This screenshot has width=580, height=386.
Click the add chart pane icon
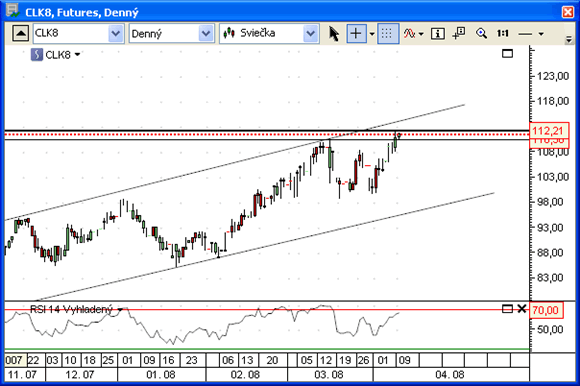click(x=459, y=34)
